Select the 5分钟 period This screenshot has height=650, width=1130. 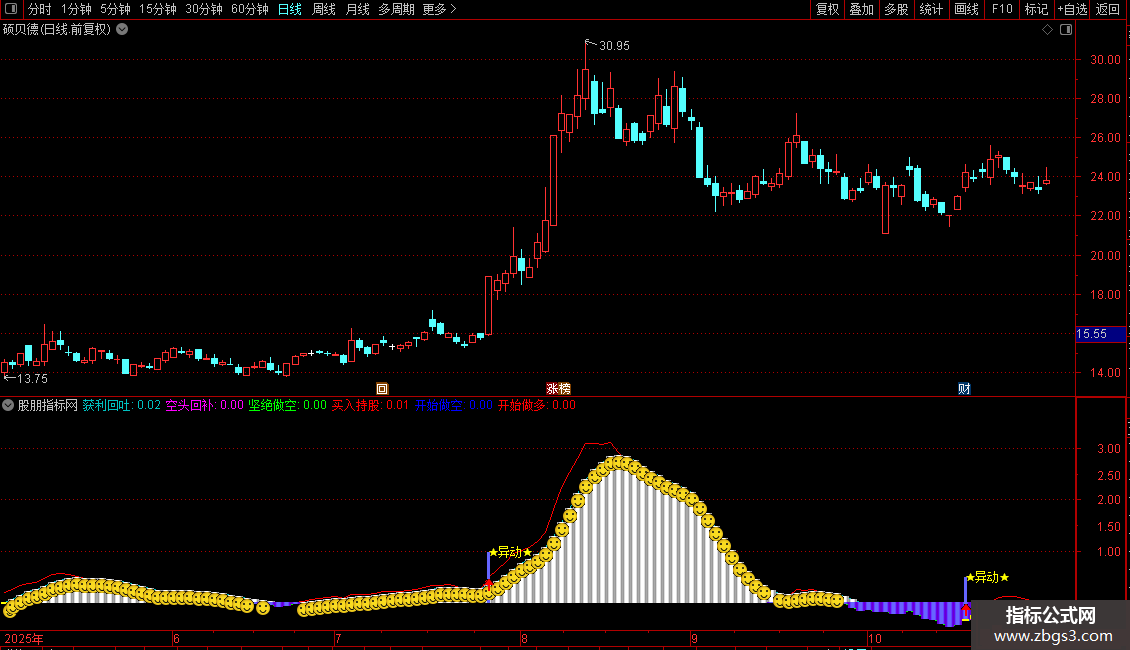pyautogui.click(x=115, y=9)
